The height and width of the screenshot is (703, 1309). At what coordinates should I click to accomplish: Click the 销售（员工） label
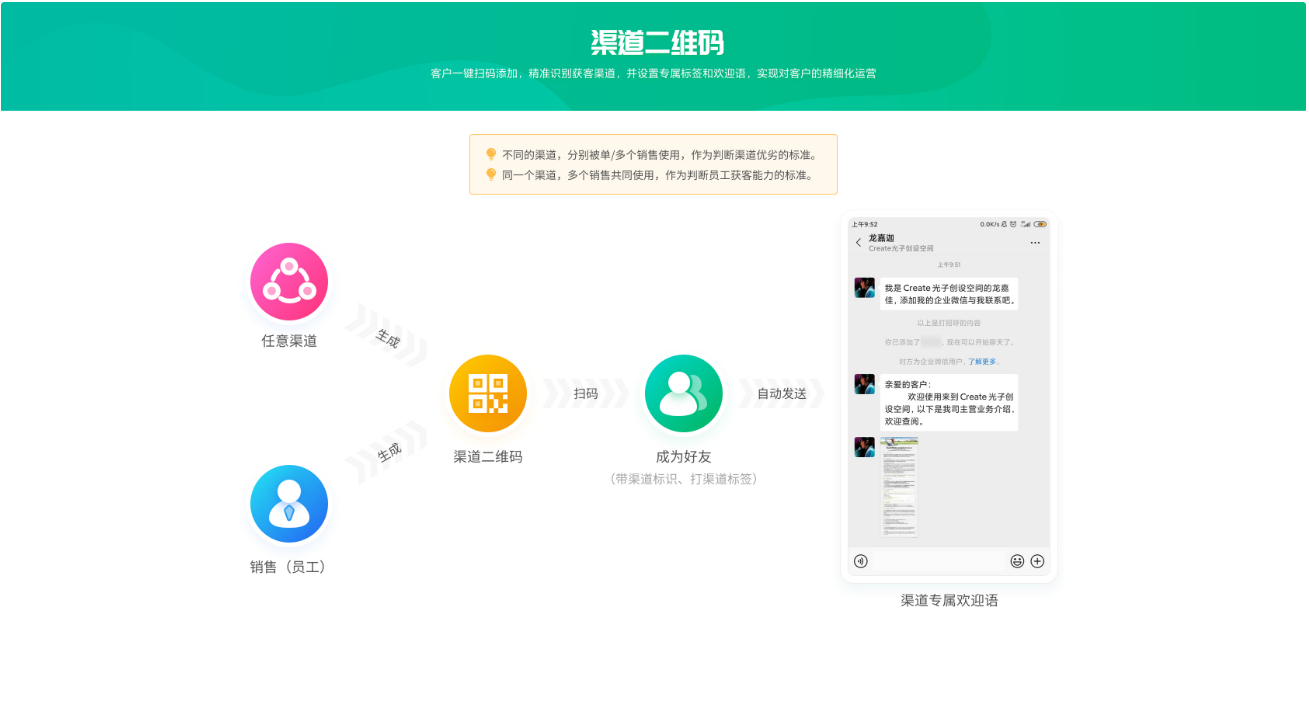point(289,567)
